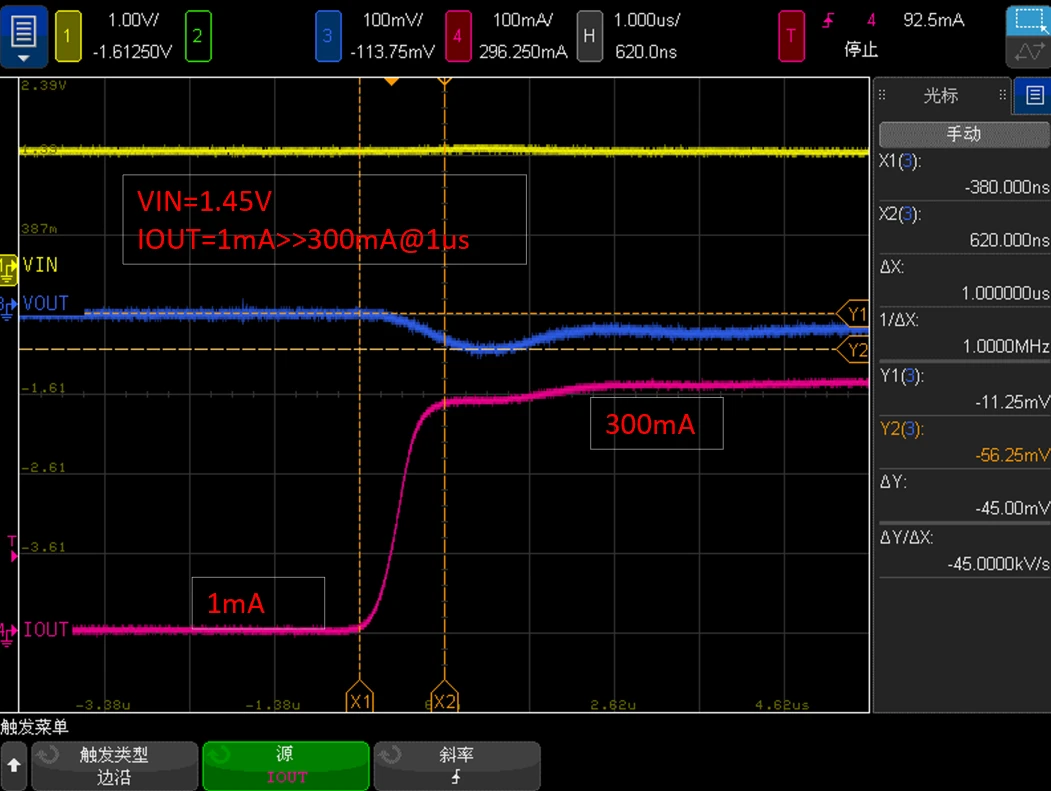Open the 斜率 slope selector
Screen dimensions: 1051x791
(457, 766)
